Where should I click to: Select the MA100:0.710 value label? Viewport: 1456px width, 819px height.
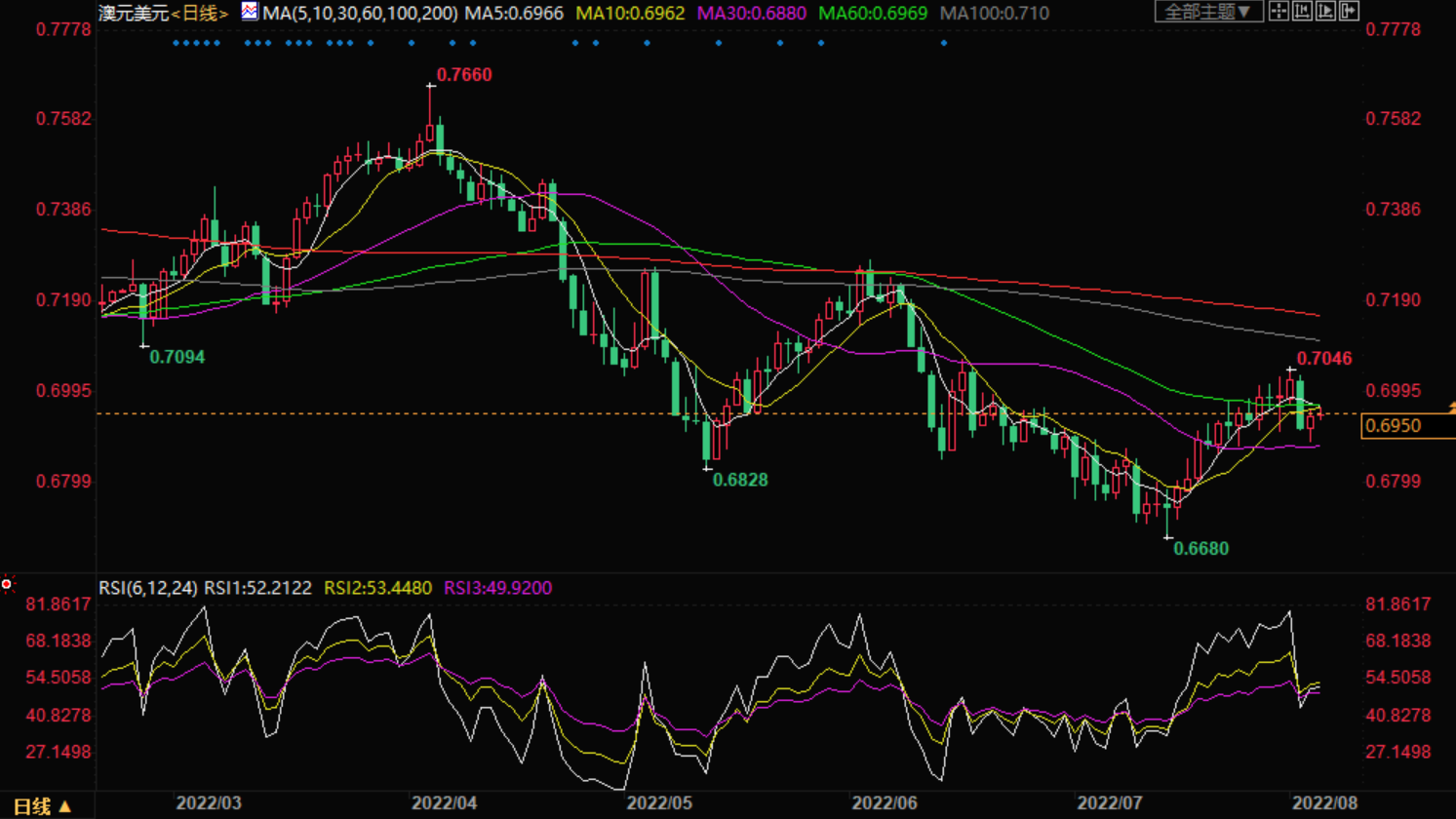(x=995, y=13)
